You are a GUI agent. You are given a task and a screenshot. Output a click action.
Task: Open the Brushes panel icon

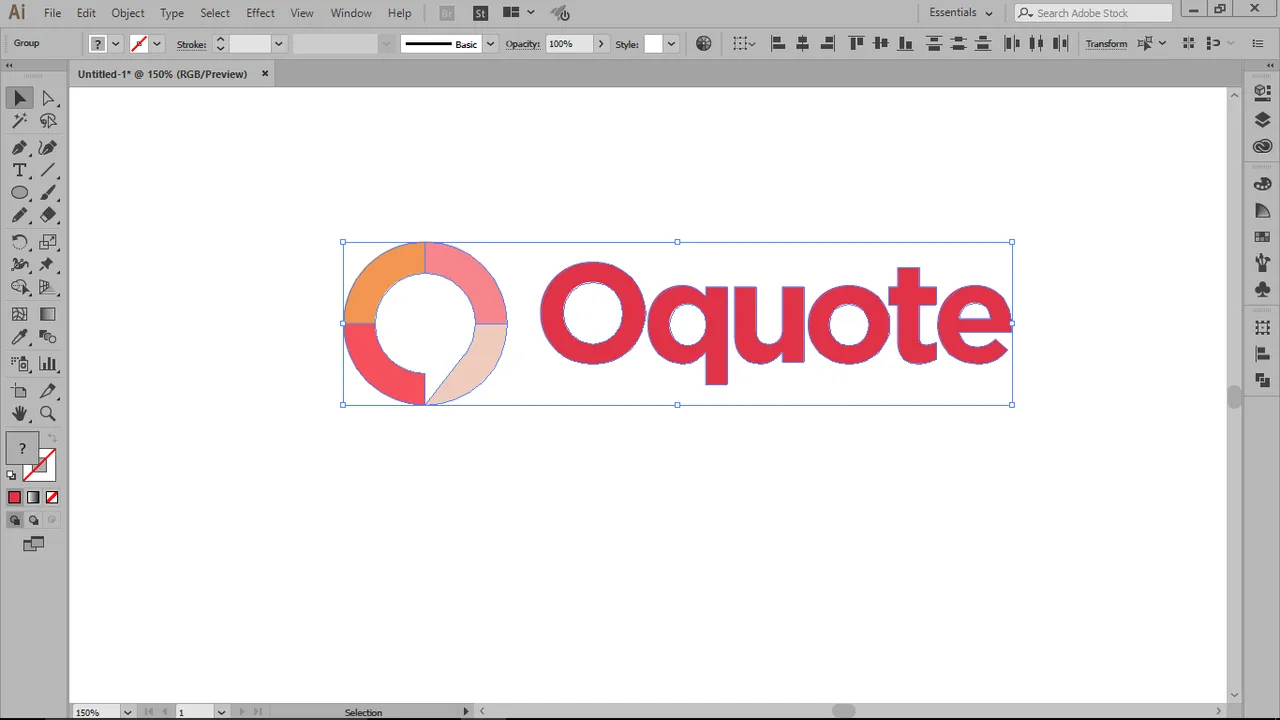coord(1262,263)
